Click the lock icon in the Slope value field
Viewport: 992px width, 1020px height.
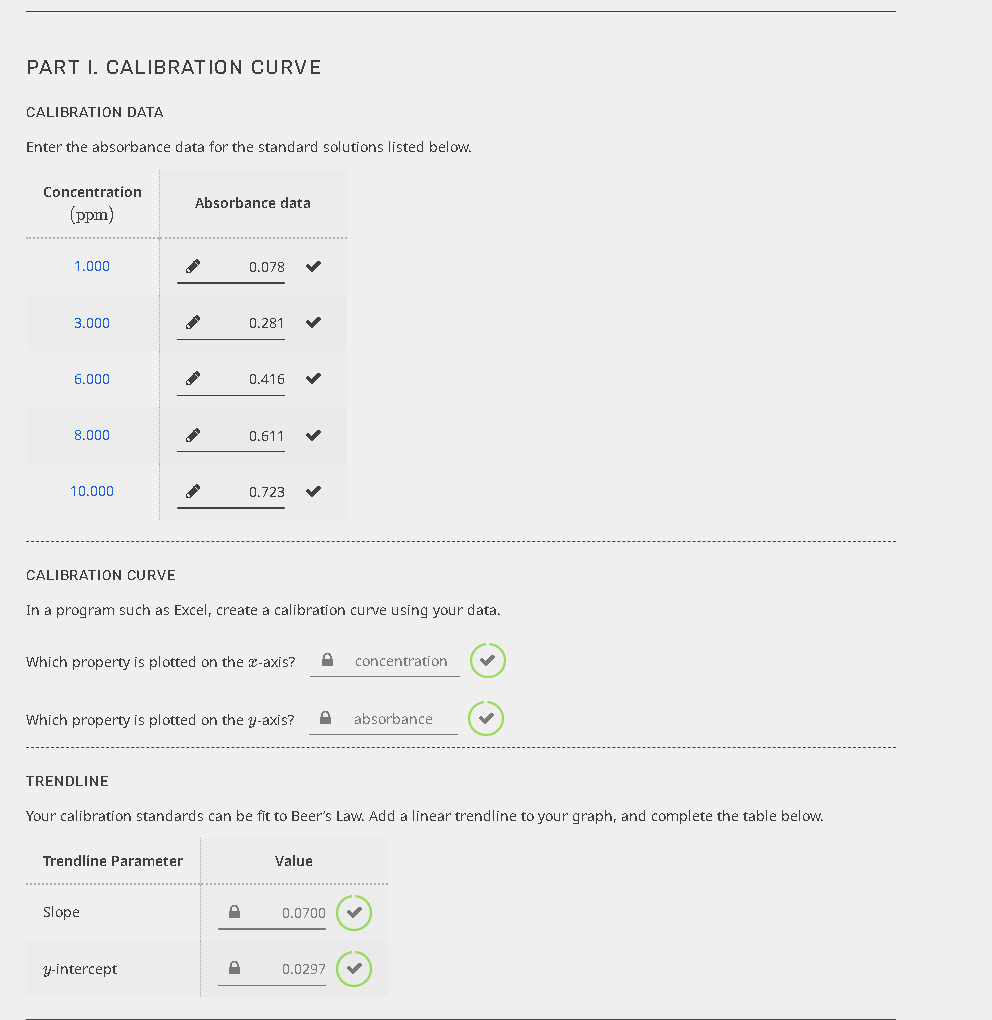(x=234, y=911)
